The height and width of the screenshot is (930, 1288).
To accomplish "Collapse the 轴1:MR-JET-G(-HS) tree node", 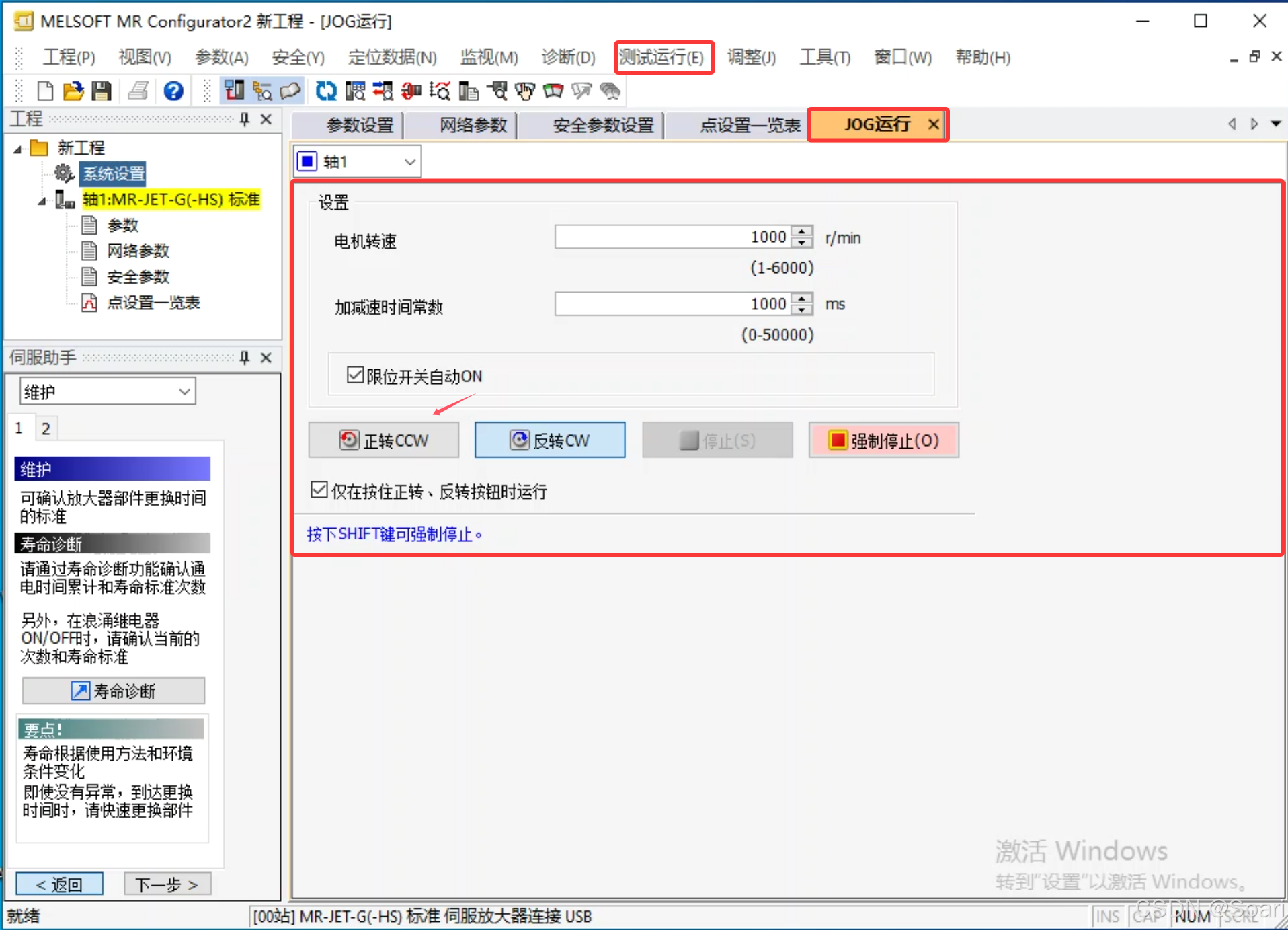I will click(42, 200).
